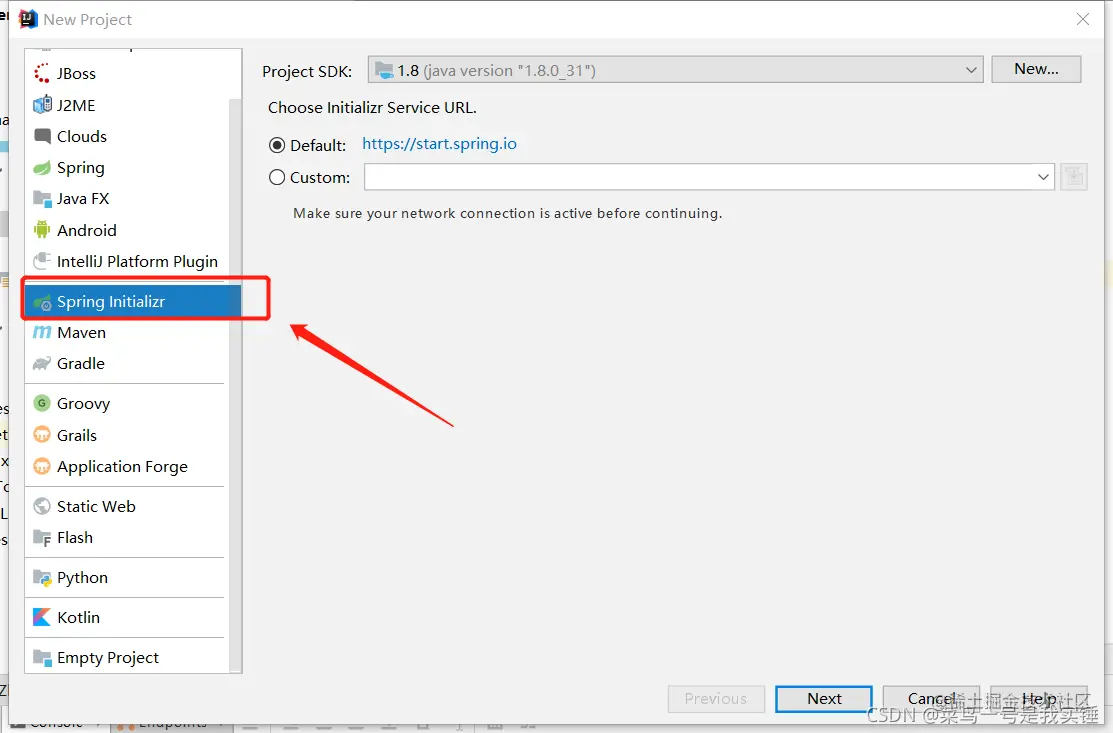This screenshot has width=1113, height=733.
Task: Choose Groovy project type
Action: (127, 403)
